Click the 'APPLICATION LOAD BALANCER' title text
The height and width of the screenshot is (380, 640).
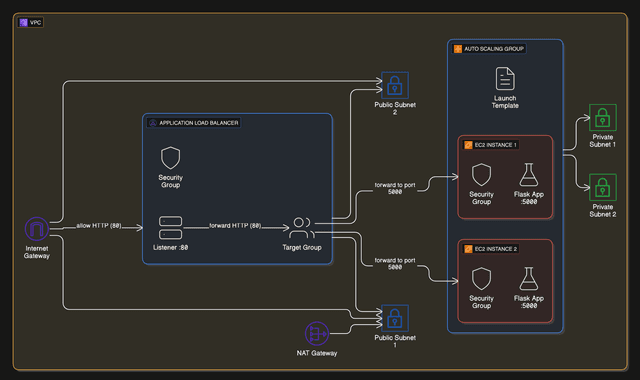199,123
